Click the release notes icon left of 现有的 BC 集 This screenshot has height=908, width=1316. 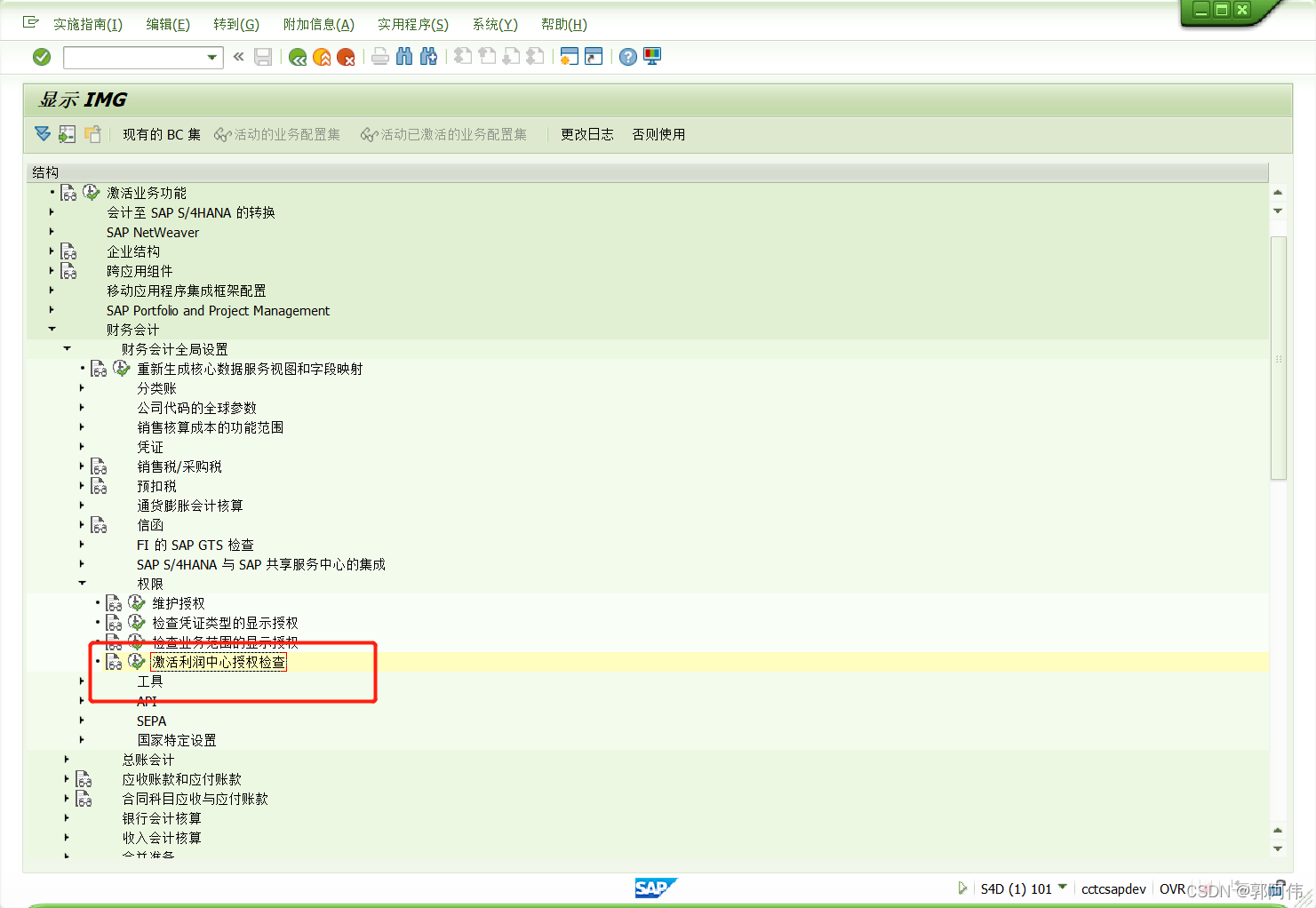point(92,134)
